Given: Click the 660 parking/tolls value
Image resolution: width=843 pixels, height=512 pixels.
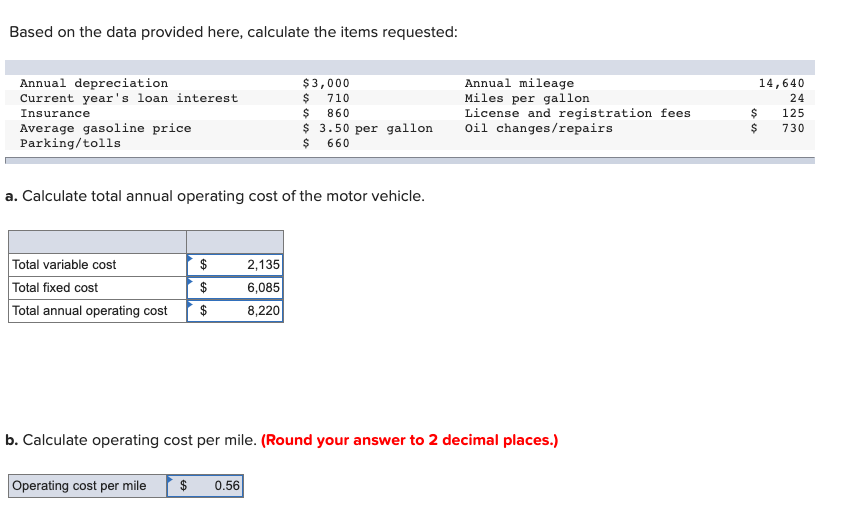Looking at the screenshot, I should [338, 144].
